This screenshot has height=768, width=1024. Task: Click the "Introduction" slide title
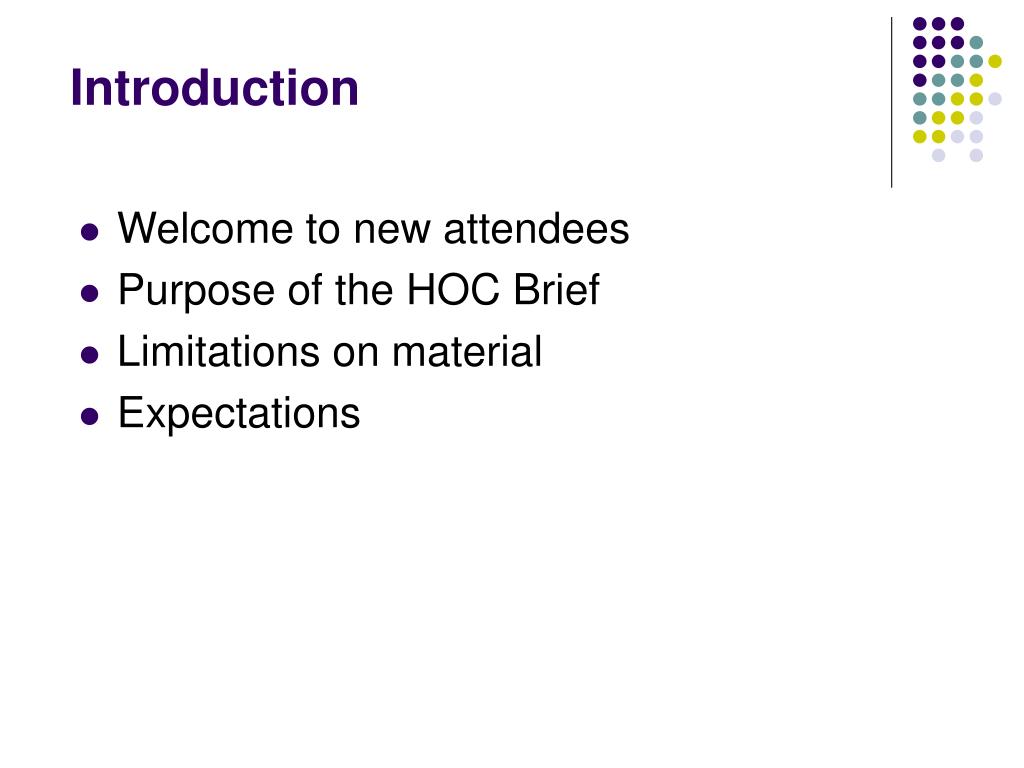click(x=214, y=88)
